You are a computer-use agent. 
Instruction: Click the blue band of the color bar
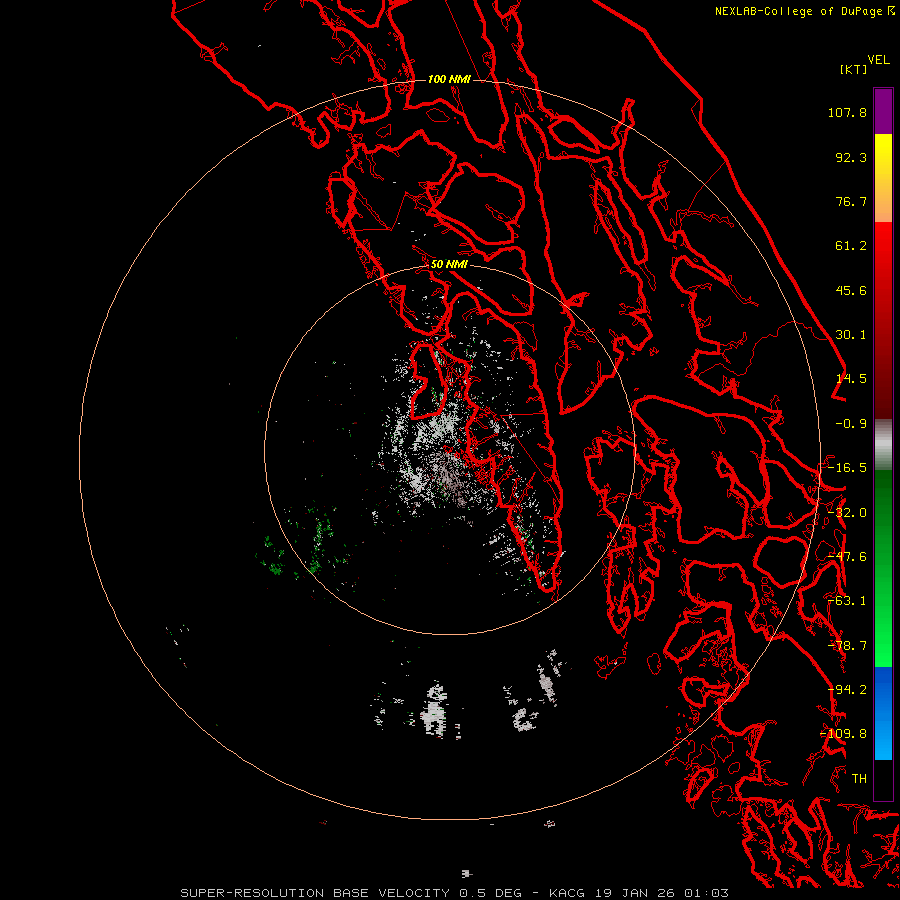coord(883,713)
